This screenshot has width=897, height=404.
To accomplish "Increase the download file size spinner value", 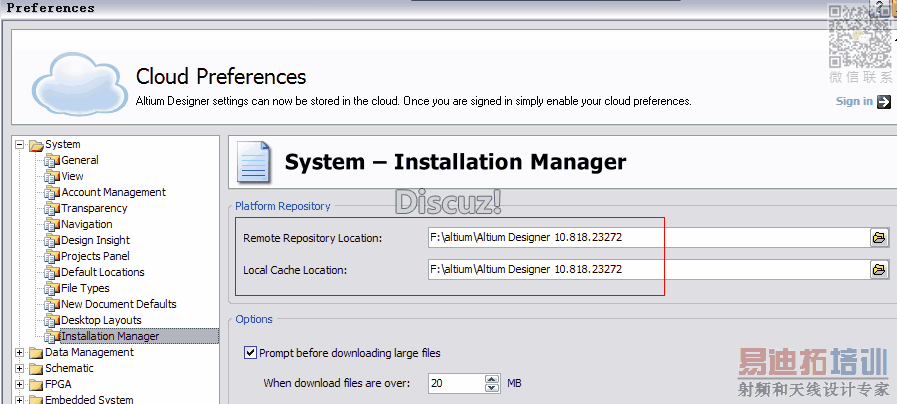I will point(491,379).
